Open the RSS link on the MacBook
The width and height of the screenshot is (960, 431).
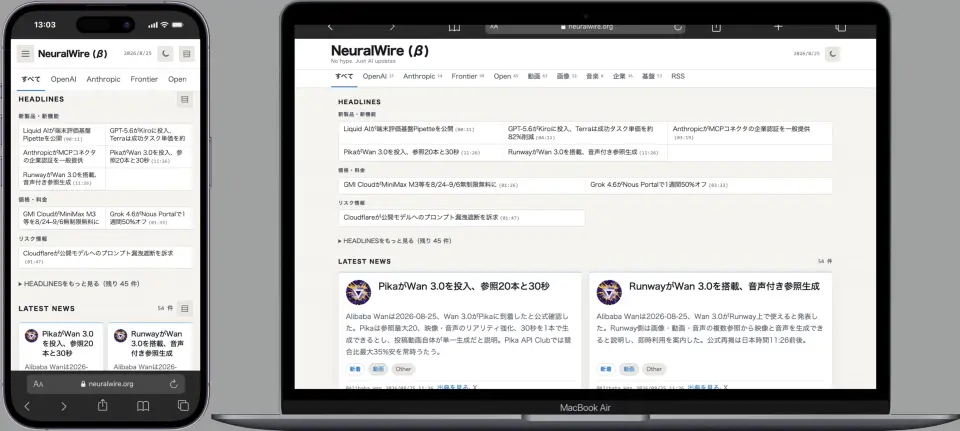678,77
